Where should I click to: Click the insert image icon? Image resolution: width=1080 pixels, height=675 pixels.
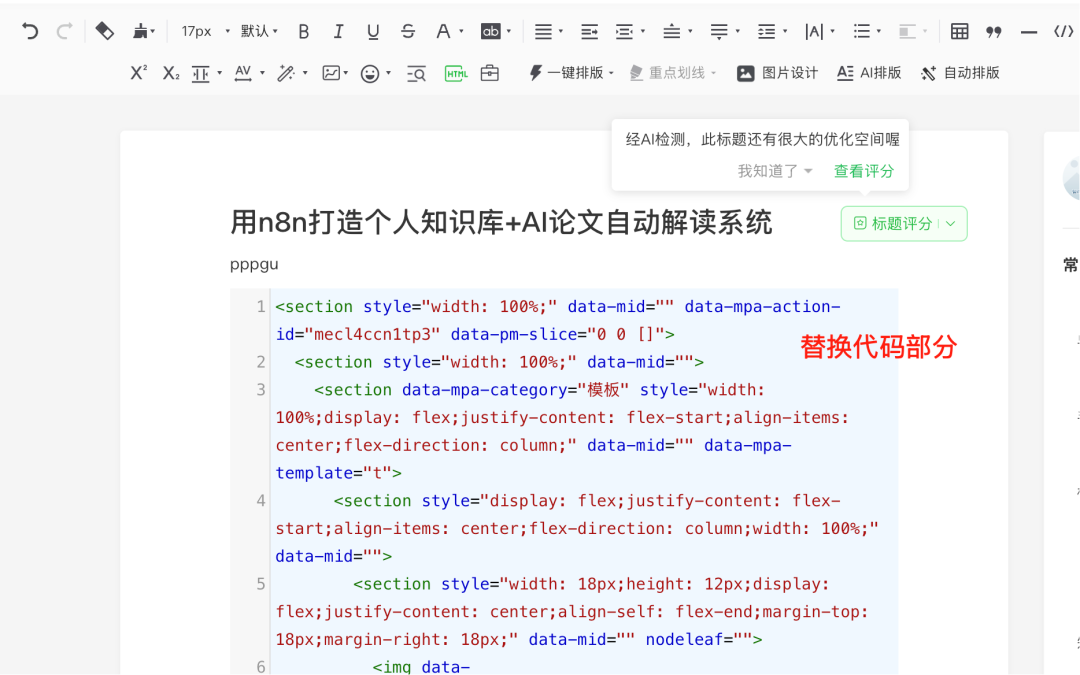[331, 72]
